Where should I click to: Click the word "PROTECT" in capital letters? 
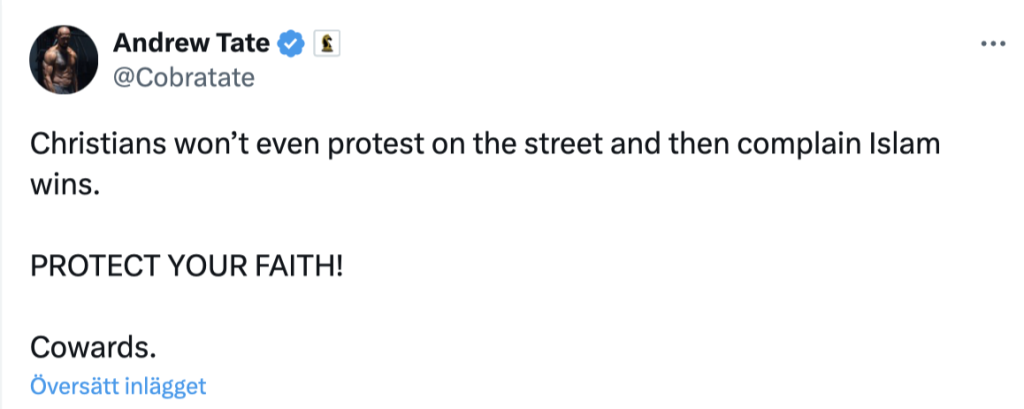(x=92, y=266)
